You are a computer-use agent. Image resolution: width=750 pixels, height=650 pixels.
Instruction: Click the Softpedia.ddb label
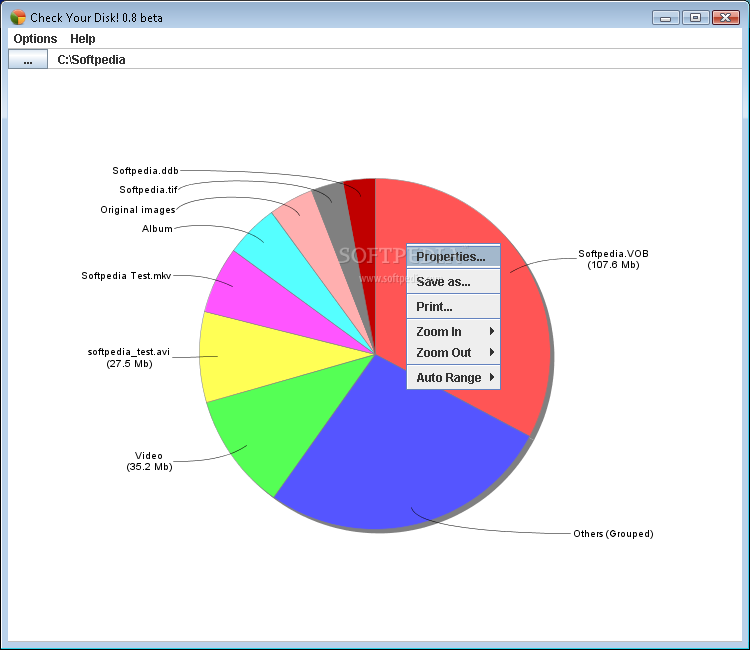pyautogui.click(x=145, y=171)
